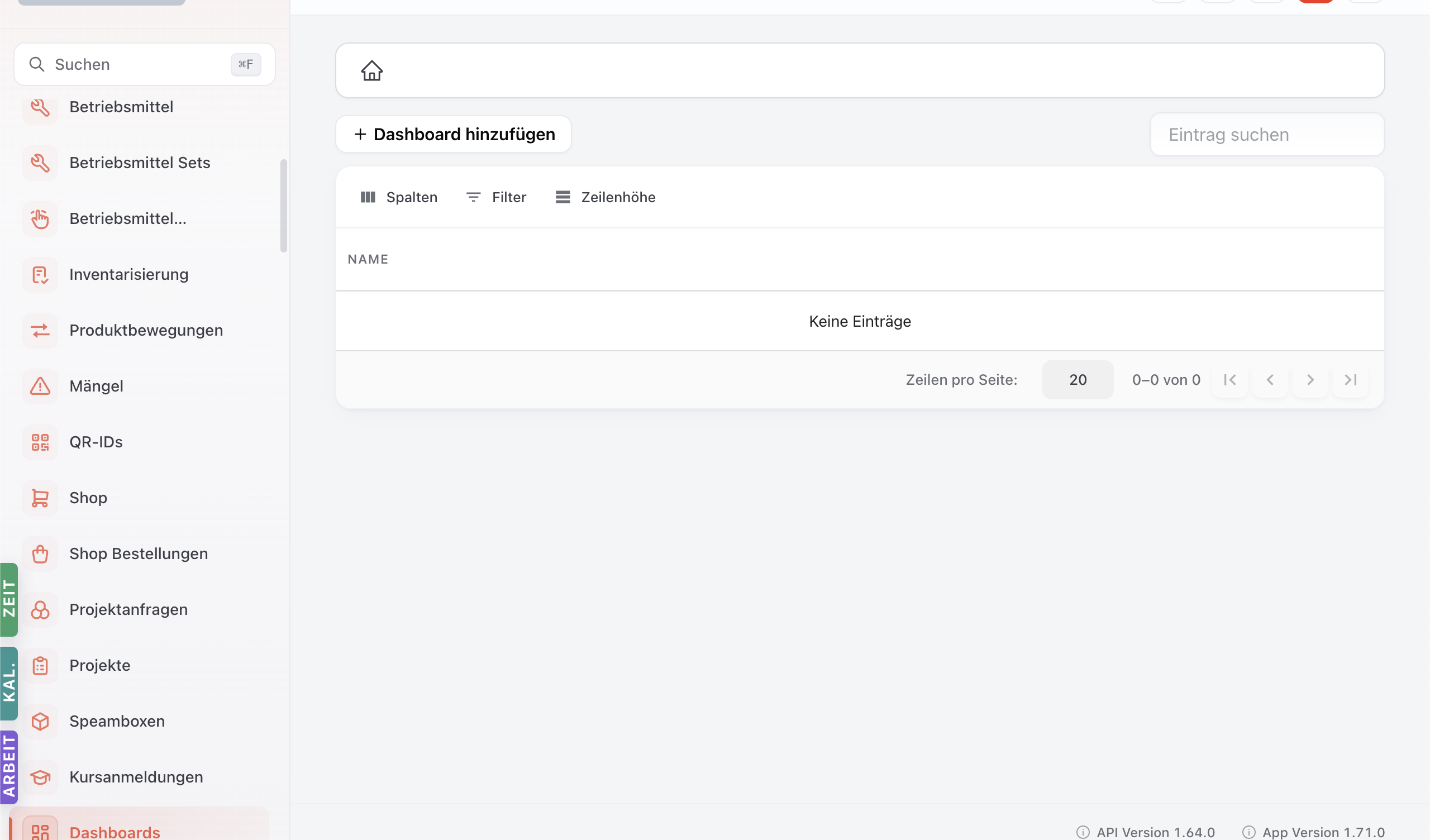Open rows-per-page dropdown showing 20
The image size is (1430, 840).
(x=1077, y=380)
